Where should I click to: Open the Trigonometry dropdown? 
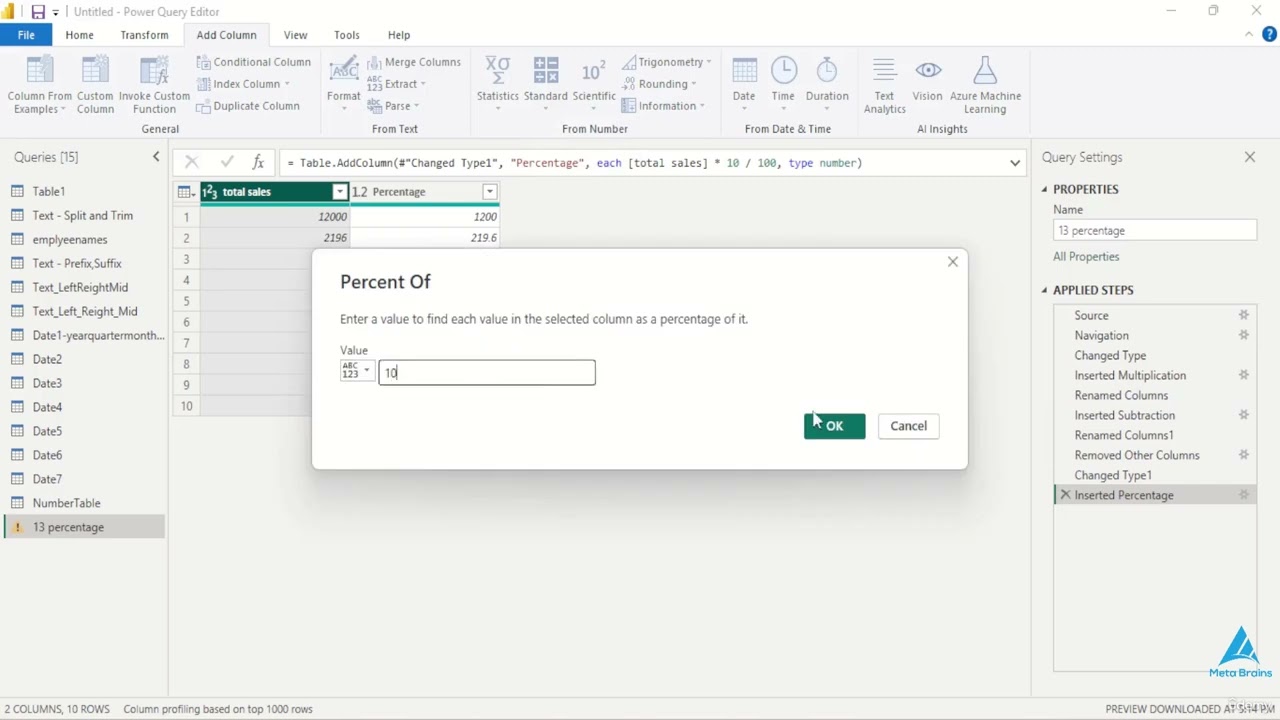coord(666,62)
